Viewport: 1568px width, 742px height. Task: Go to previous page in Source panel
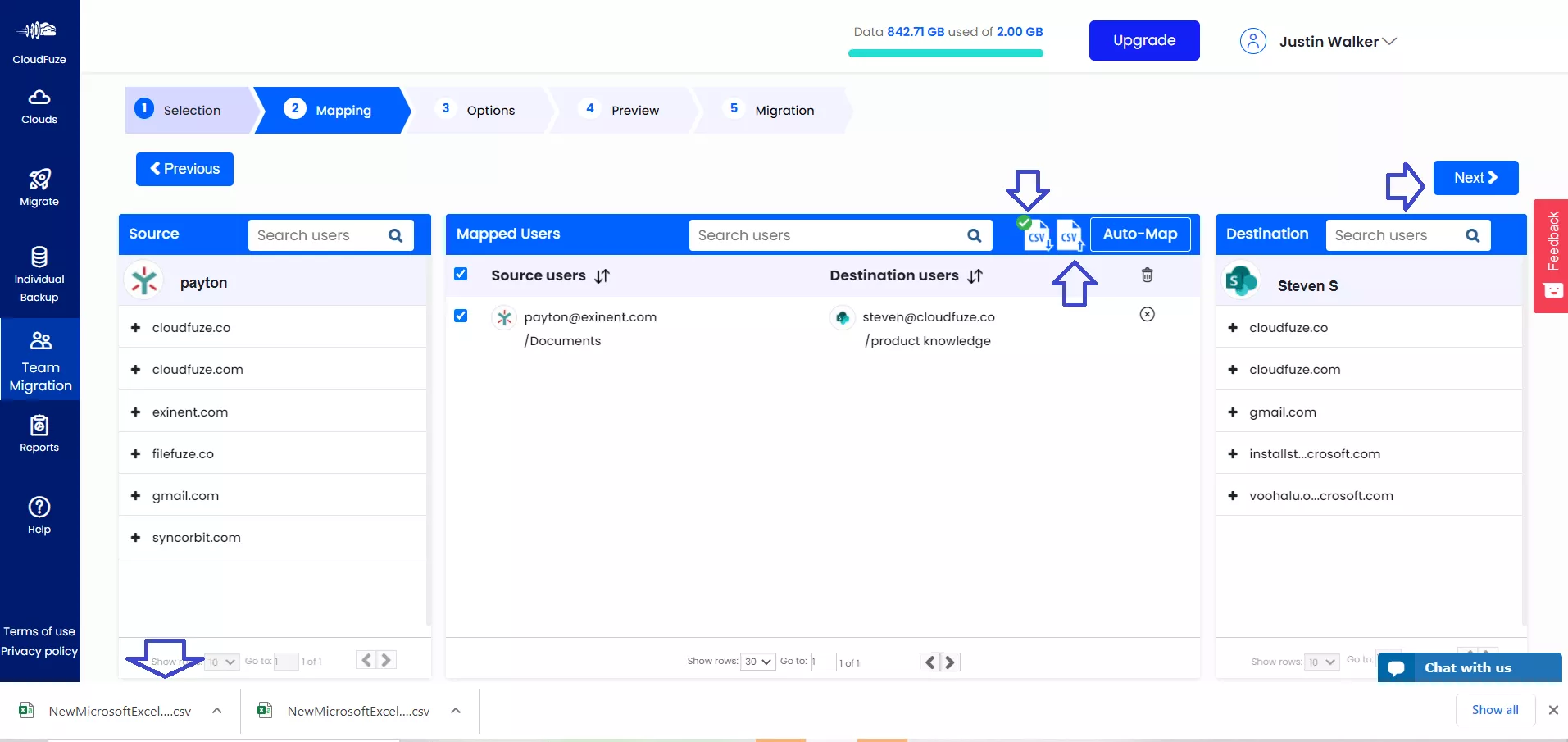tap(366, 660)
